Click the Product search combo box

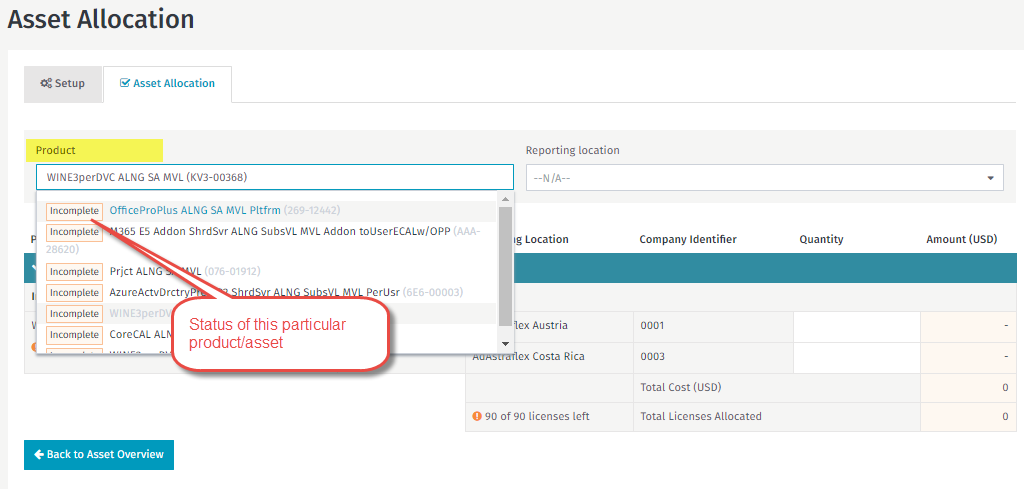[x=274, y=177]
